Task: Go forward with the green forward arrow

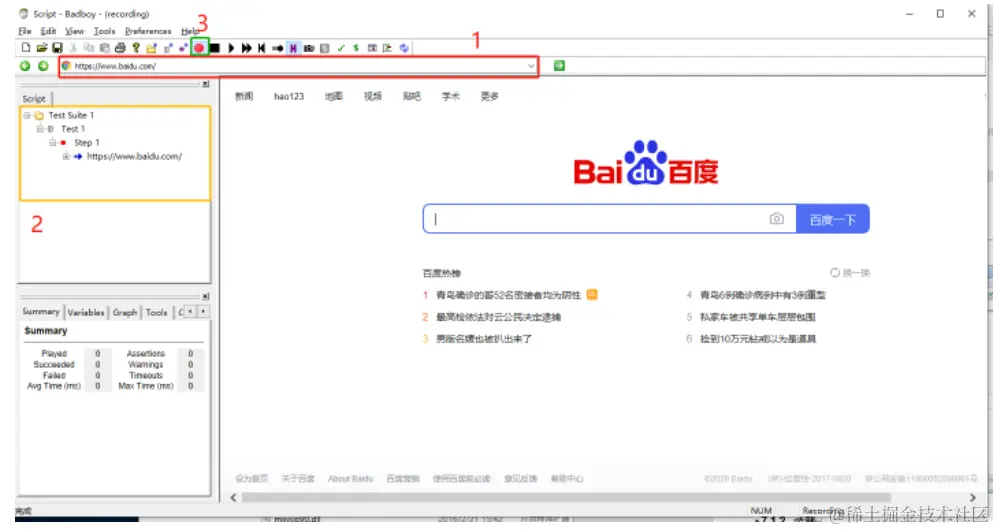Action: tap(43, 65)
